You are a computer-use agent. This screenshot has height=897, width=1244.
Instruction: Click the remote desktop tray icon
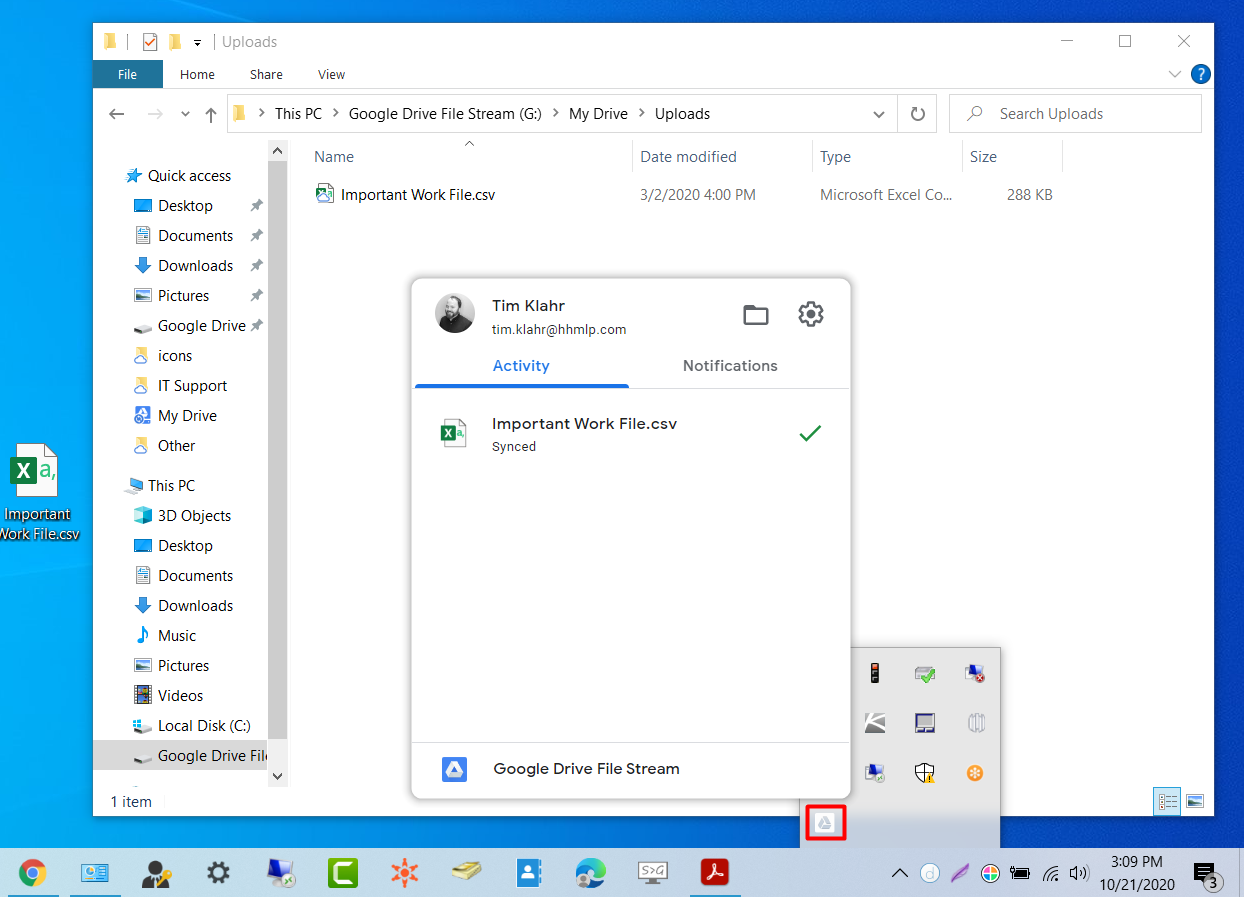pyautogui.click(x=875, y=773)
